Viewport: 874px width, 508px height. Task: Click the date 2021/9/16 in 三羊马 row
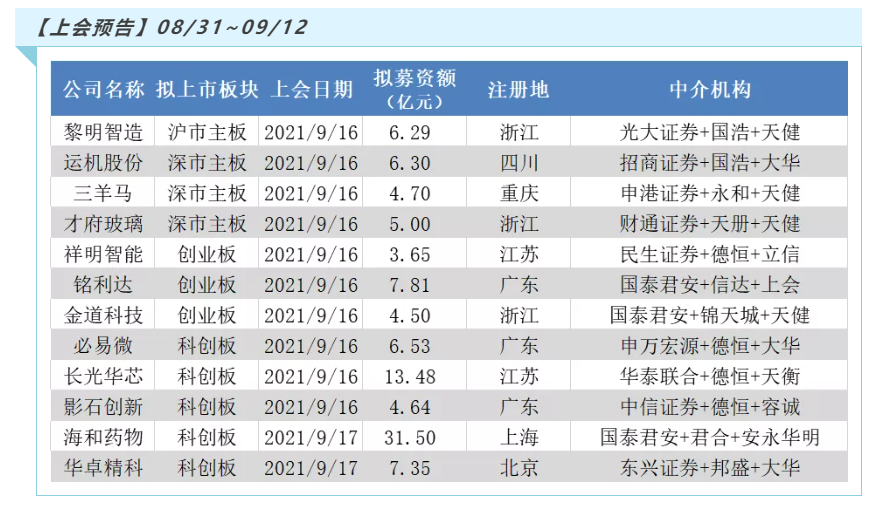tap(311, 194)
